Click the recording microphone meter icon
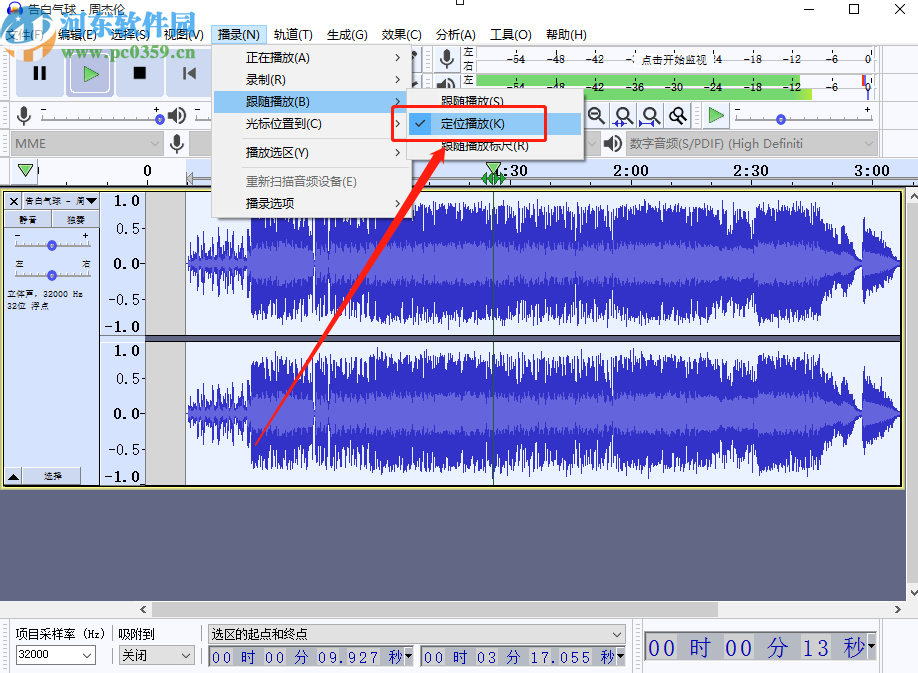Viewport: 918px width, 673px height. (x=447, y=58)
